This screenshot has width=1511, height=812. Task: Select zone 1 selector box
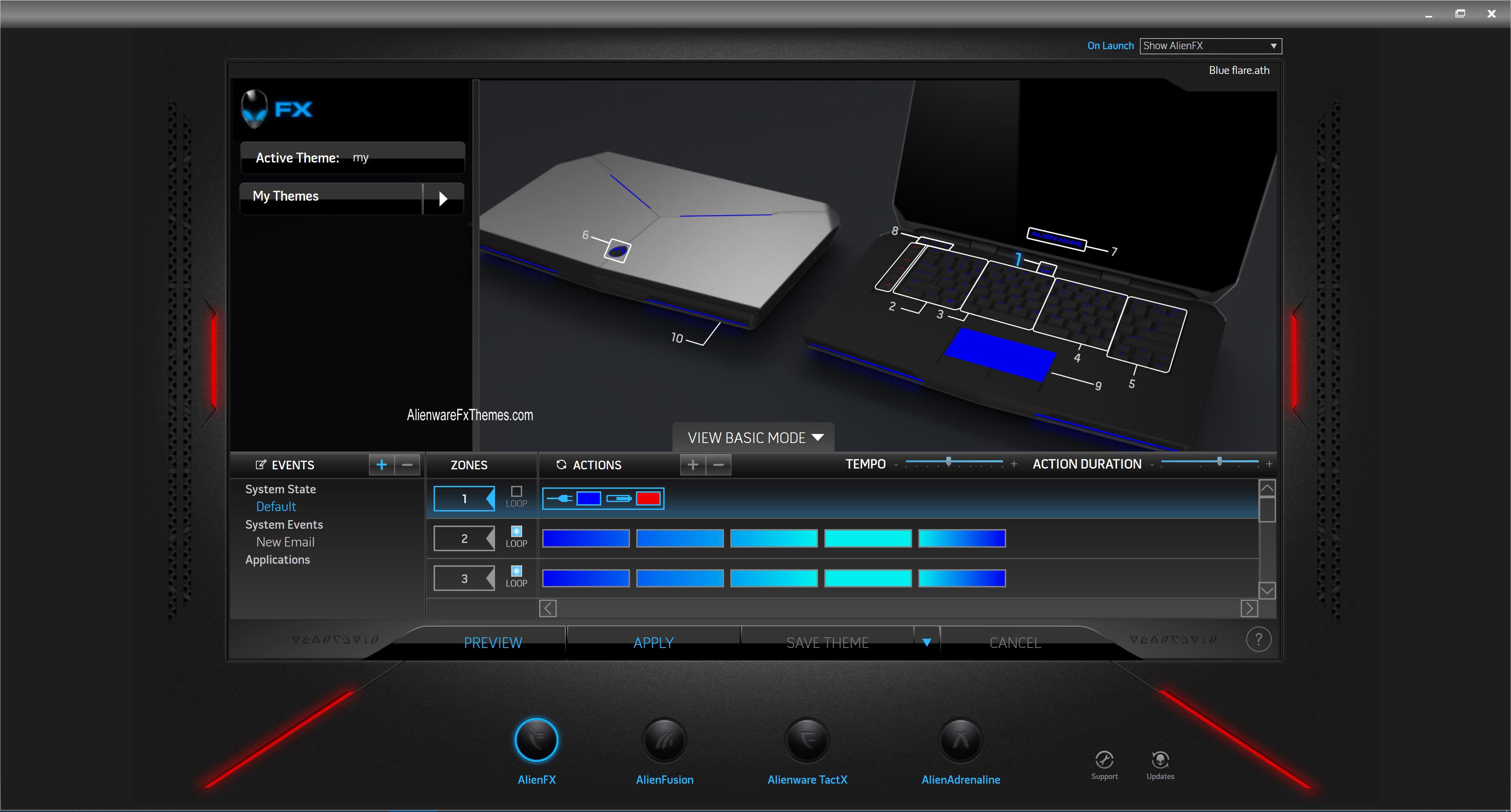tap(464, 498)
